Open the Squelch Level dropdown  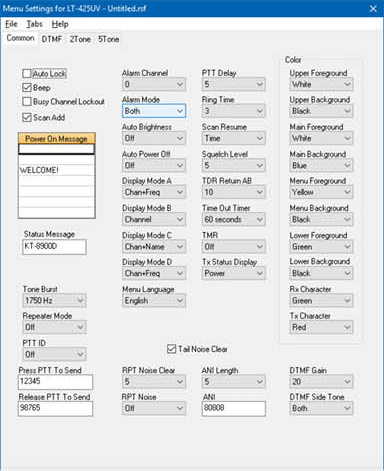pyautogui.click(x=233, y=165)
